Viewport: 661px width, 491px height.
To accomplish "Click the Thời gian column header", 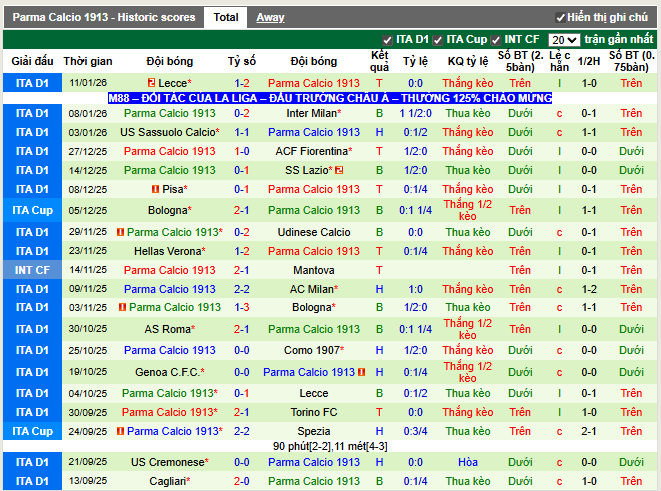I will (x=88, y=62).
